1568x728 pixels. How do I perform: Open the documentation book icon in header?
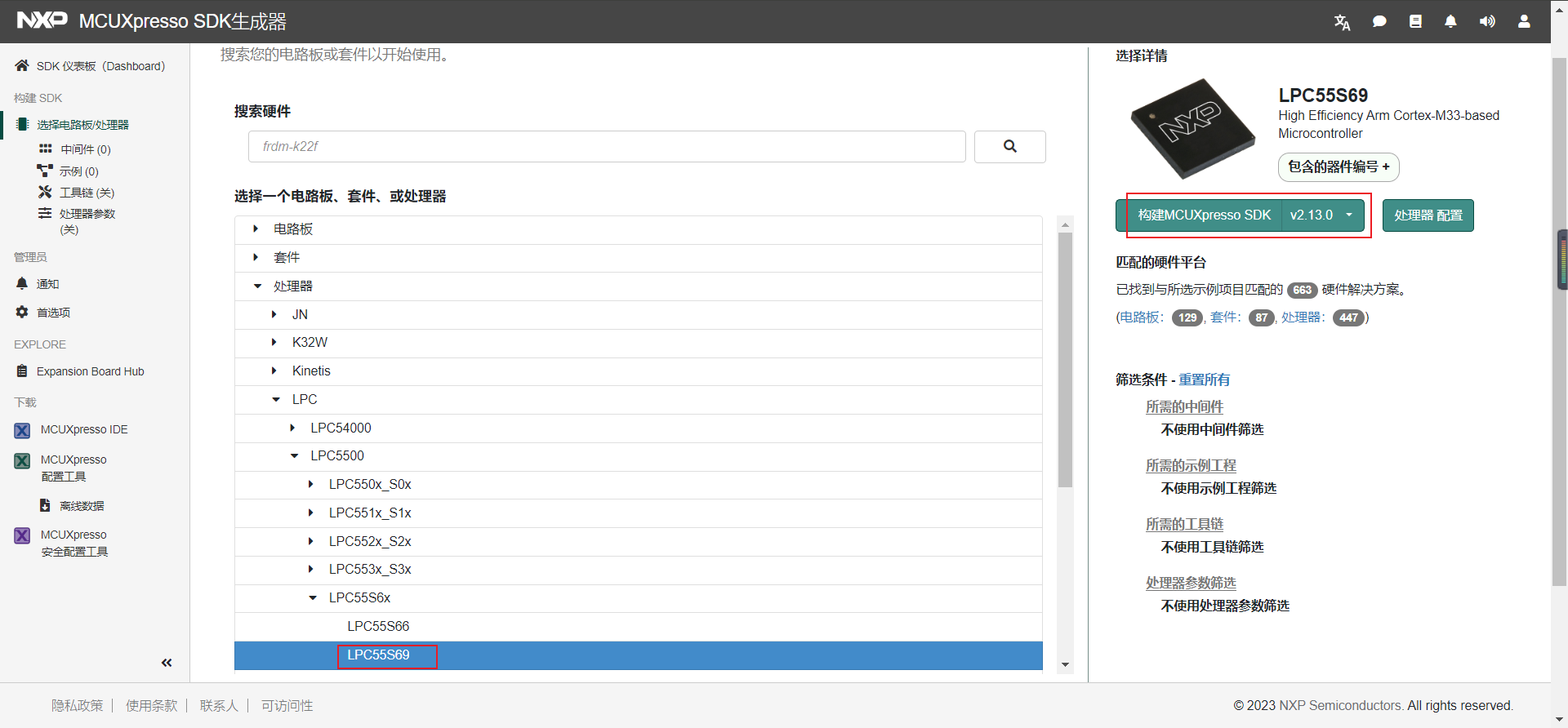1415,22
